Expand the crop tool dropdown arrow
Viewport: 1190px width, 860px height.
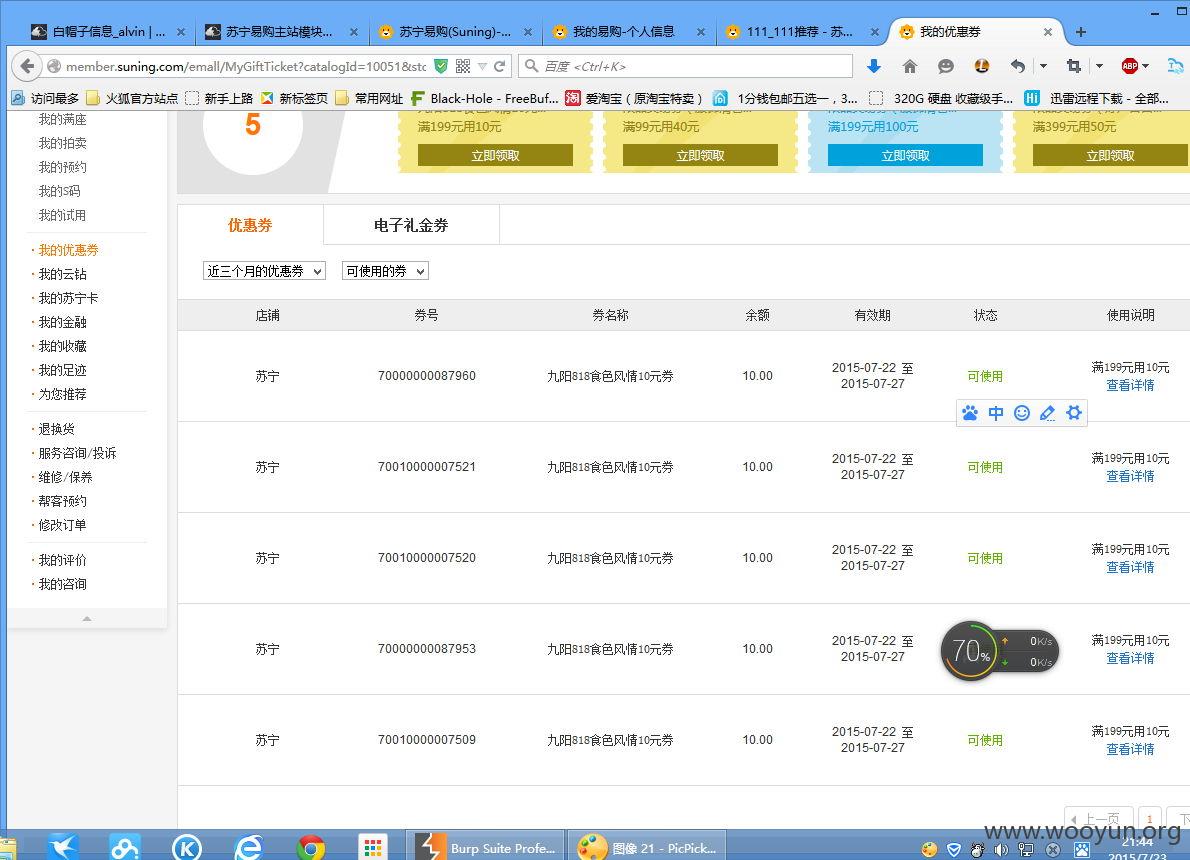click(1099, 66)
